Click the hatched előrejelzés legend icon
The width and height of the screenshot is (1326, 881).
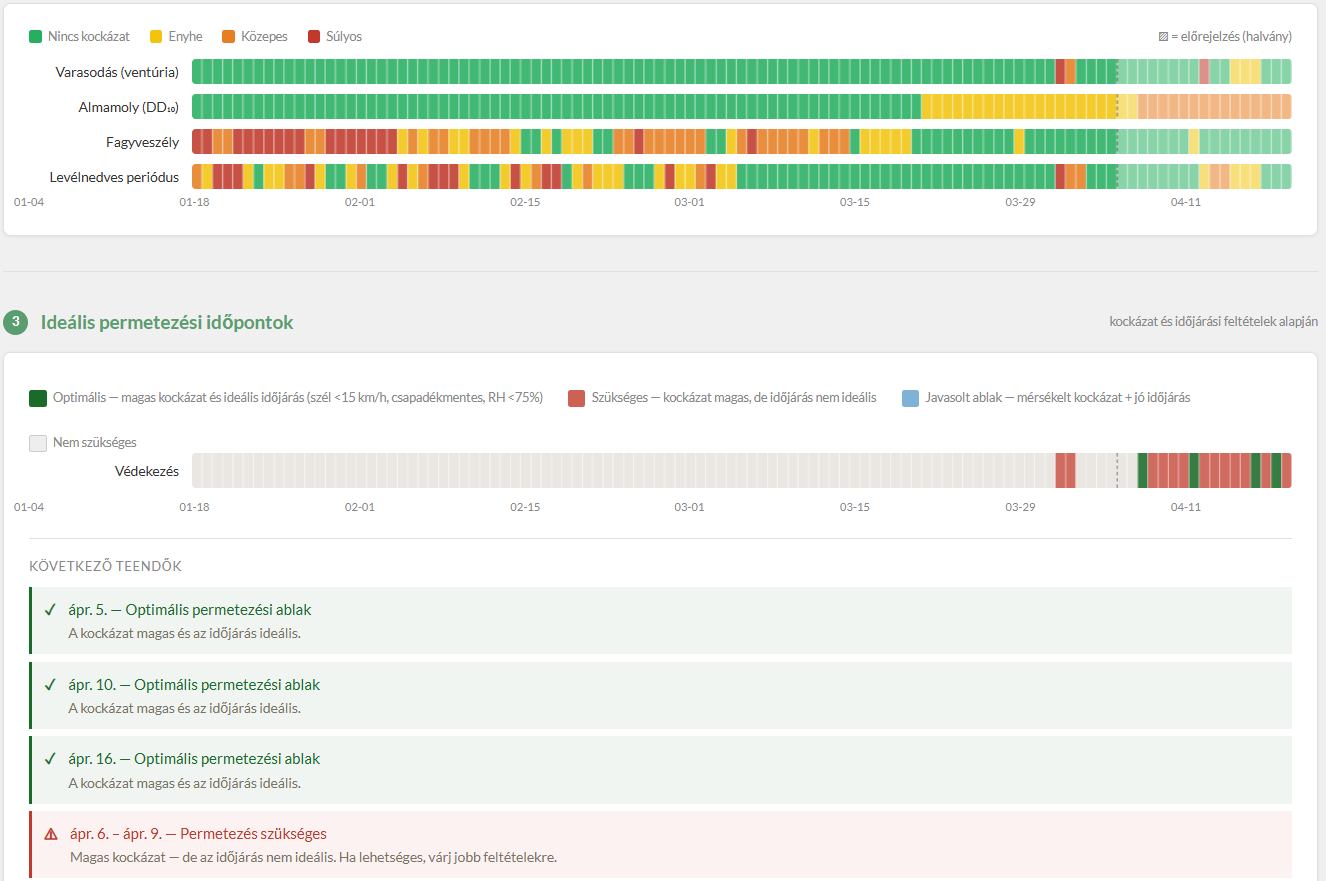[x=1163, y=37]
